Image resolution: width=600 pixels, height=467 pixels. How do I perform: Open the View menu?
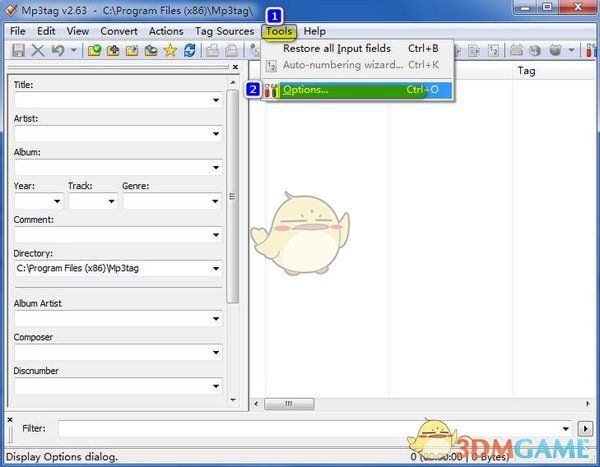coord(78,31)
